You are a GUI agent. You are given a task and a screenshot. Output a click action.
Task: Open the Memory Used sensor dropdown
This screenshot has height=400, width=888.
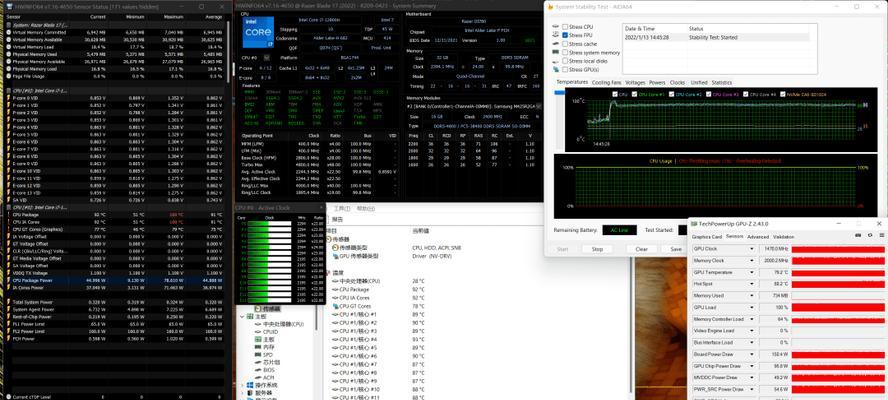point(752,296)
